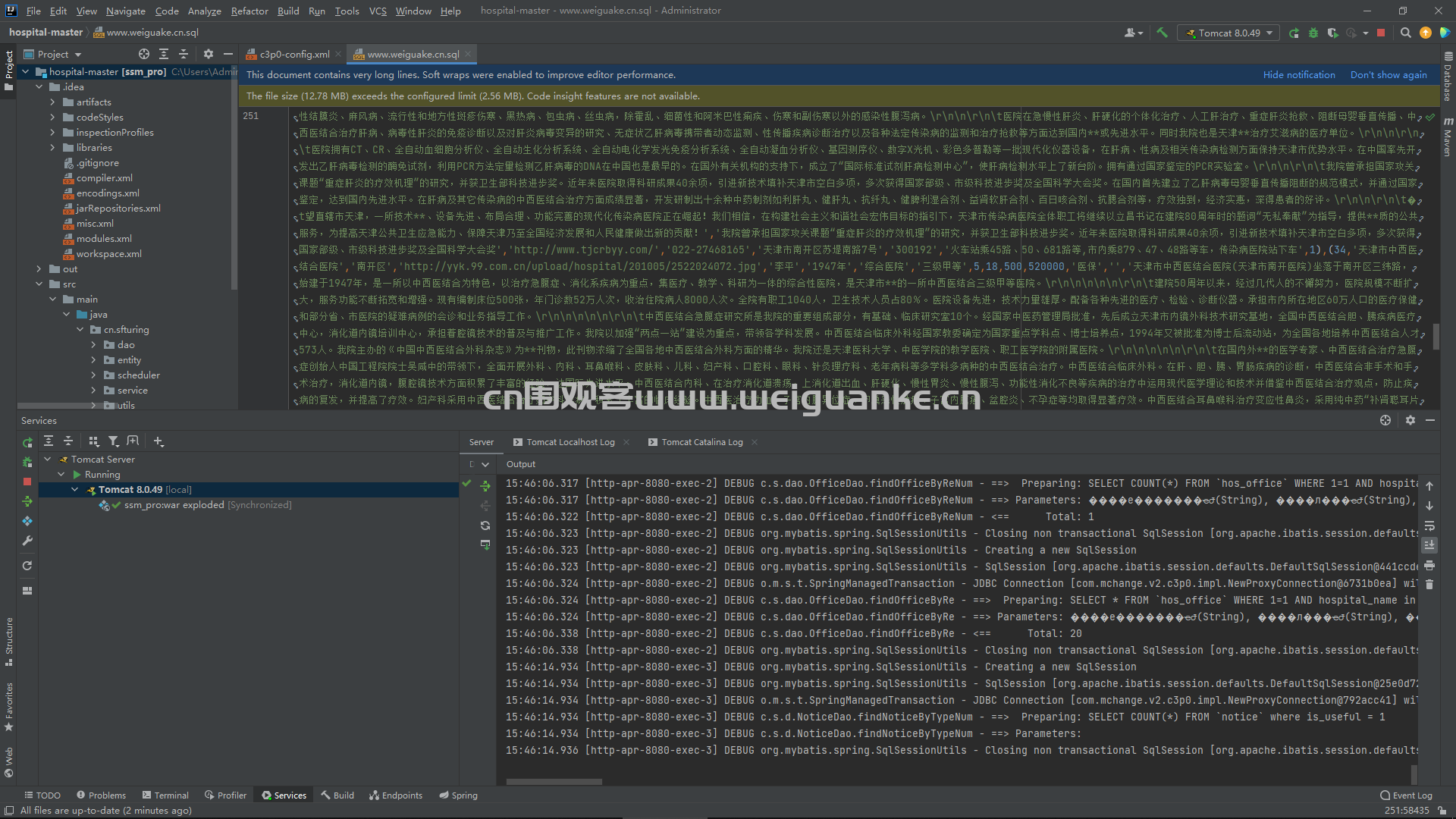1456x819 pixels.
Task: Click the Filter funnel icon in Services
Action: pos(113,441)
